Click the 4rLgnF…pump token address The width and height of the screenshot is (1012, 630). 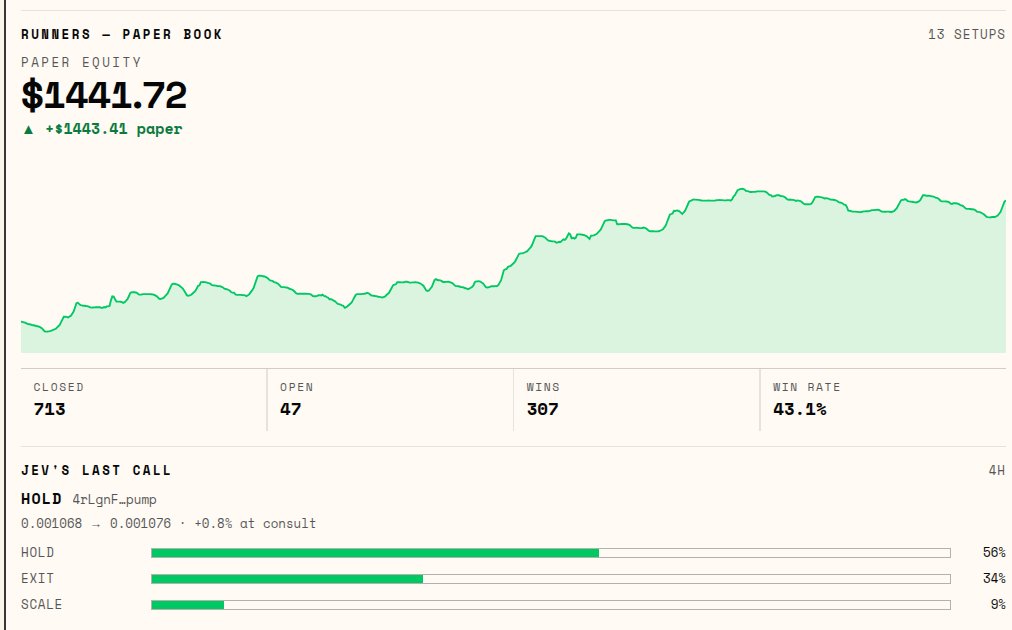click(114, 500)
